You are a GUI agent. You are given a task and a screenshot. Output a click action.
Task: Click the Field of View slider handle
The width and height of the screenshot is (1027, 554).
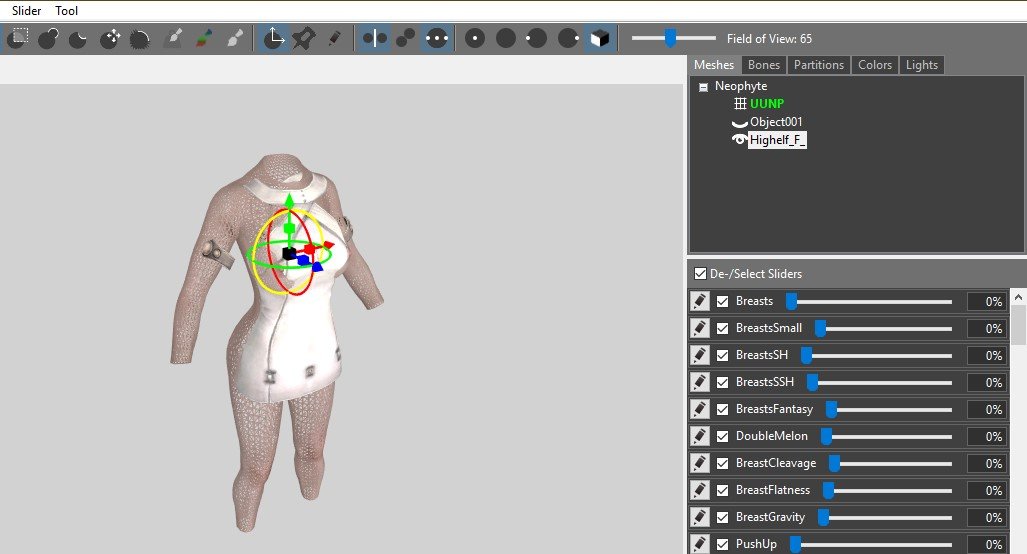point(671,38)
